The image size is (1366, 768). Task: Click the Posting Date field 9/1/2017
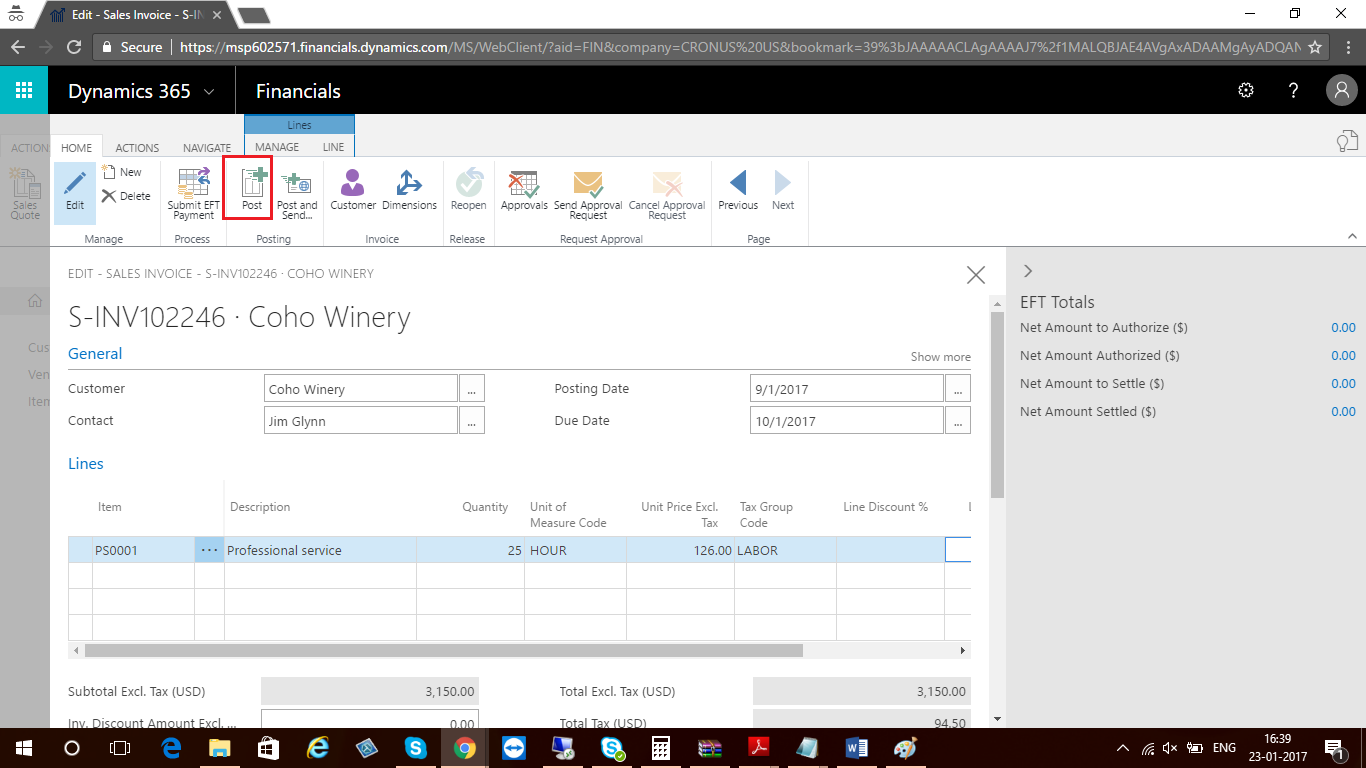pos(847,389)
